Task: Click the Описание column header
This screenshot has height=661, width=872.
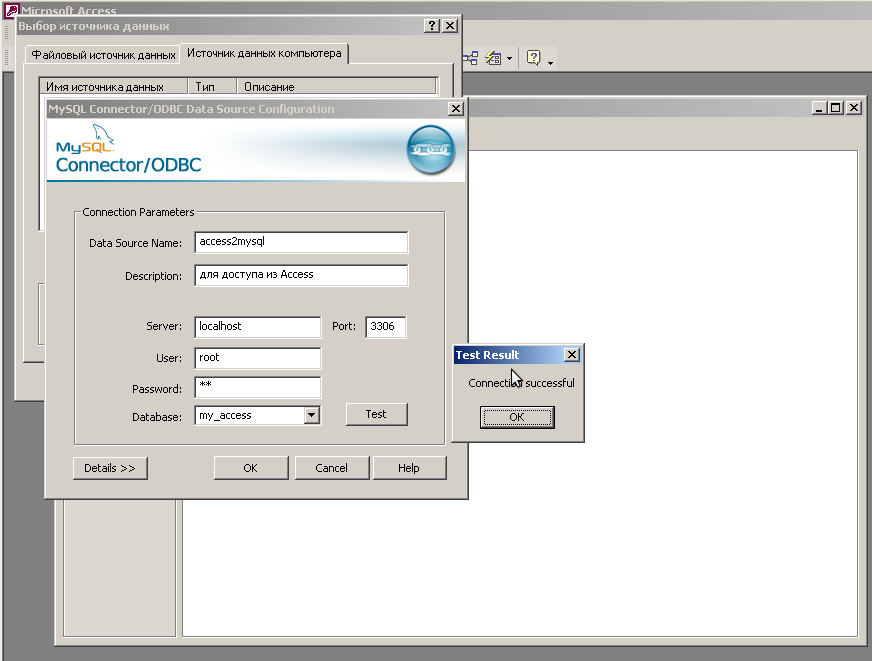Action: click(337, 87)
